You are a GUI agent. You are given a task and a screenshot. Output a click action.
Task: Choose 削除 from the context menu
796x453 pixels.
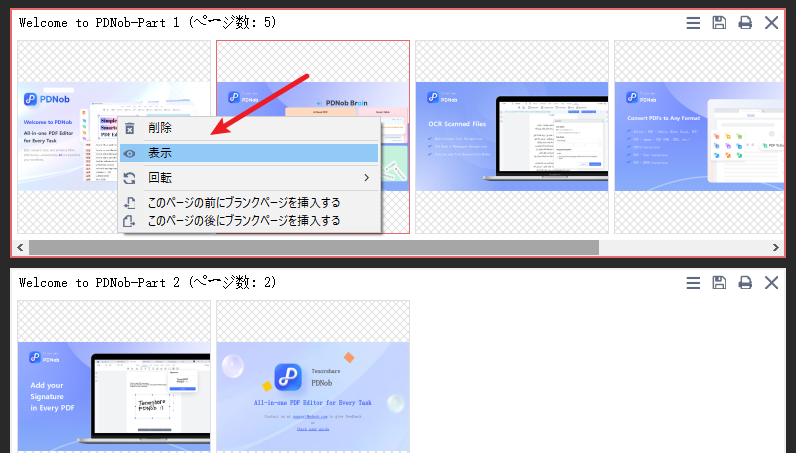coord(249,128)
